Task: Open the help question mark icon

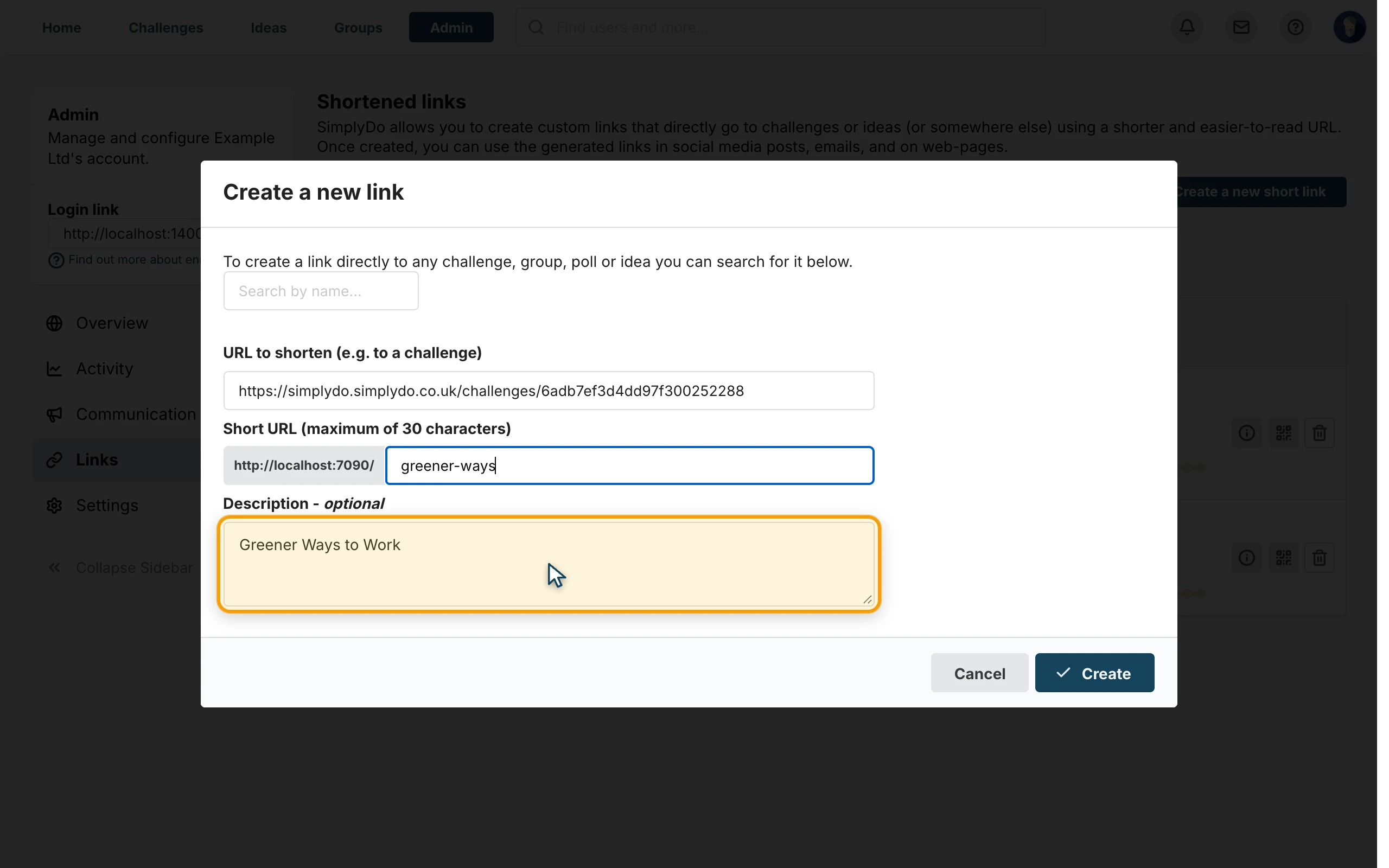Action: coord(1295,27)
